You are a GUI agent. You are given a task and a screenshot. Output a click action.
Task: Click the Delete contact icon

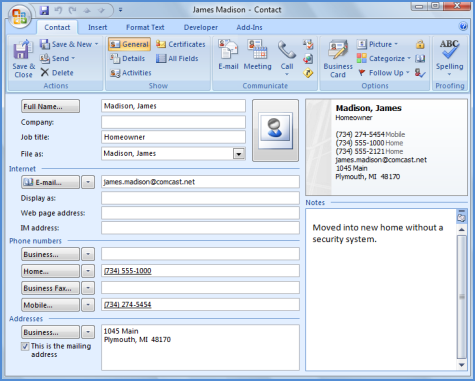click(x=57, y=73)
